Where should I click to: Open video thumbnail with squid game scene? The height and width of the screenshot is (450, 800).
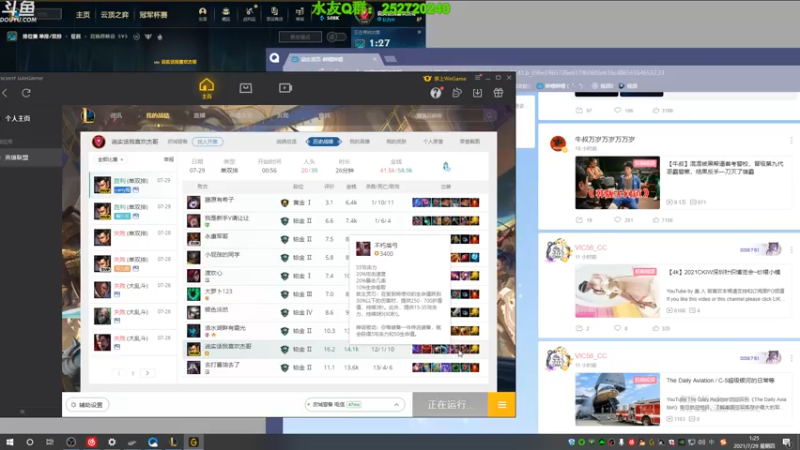[x=617, y=182]
